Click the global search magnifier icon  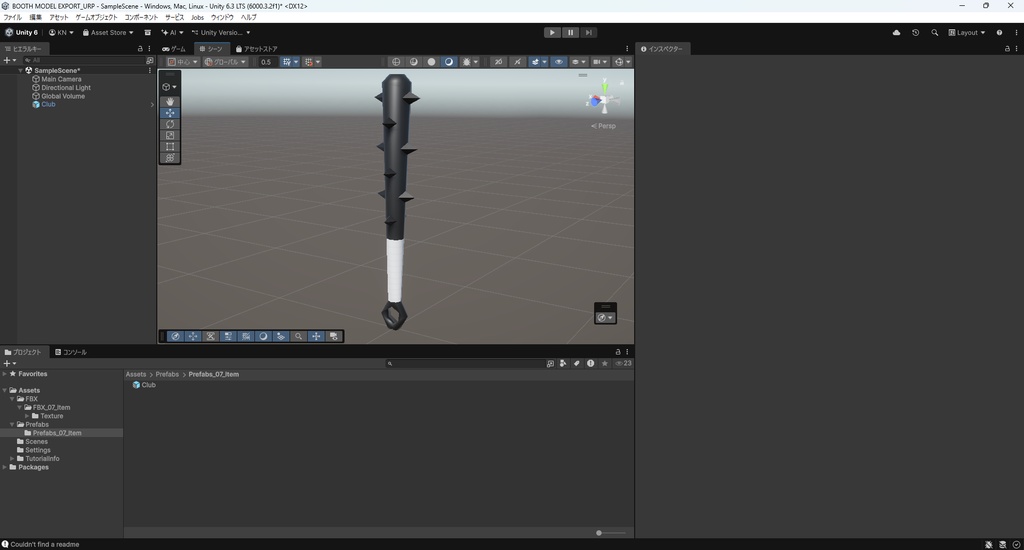[x=935, y=33]
